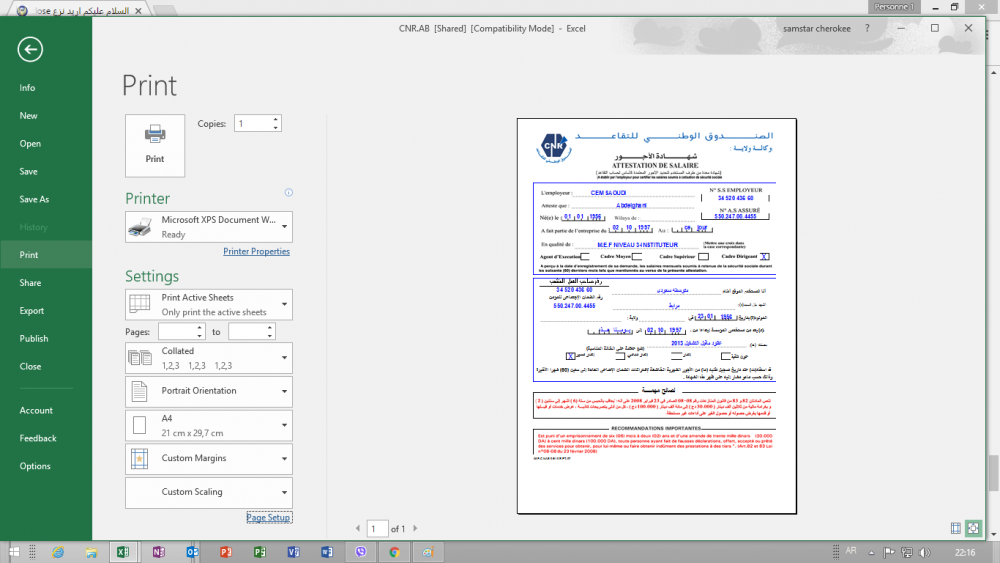The height and width of the screenshot is (563, 1000).
Task: Select Save in the Backstage menu
Action: coord(28,172)
